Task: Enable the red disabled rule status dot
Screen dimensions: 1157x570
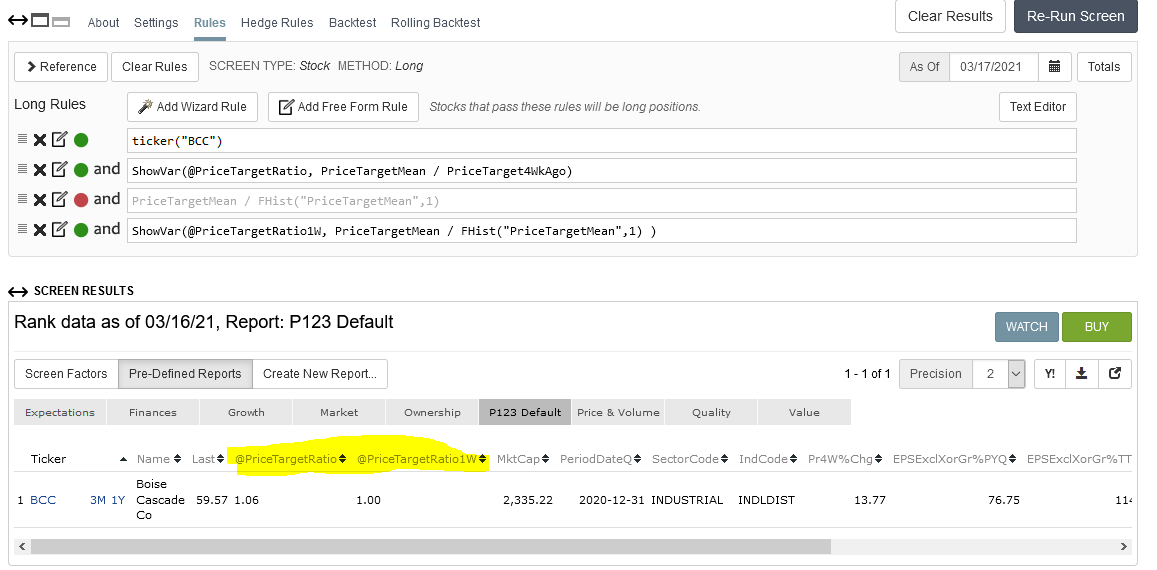Action: (x=81, y=200)
